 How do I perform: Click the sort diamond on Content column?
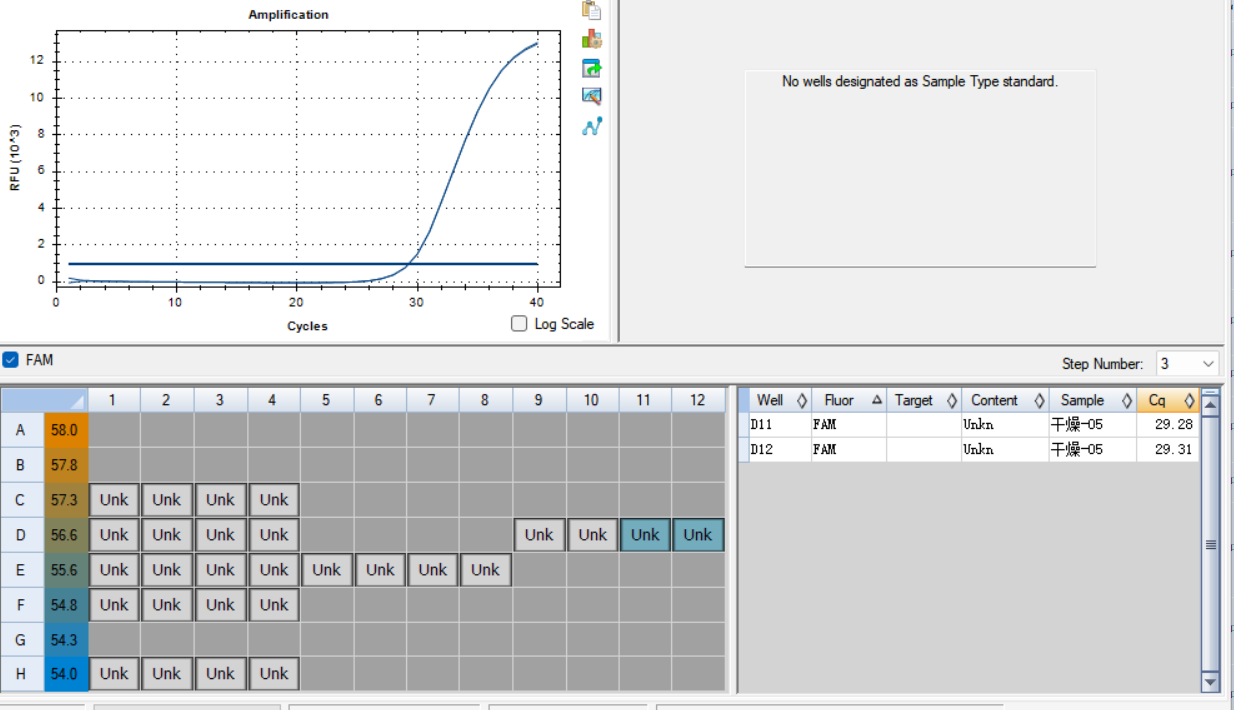(x=1038, y=400)
